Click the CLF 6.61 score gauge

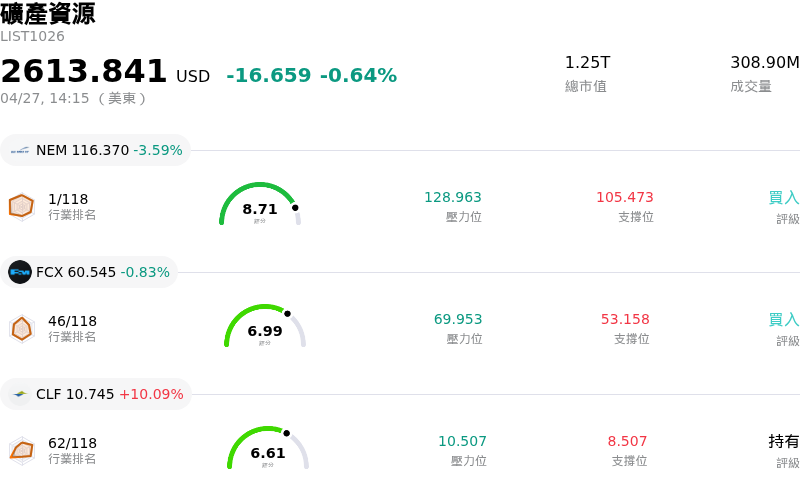(x=268, y=449)
